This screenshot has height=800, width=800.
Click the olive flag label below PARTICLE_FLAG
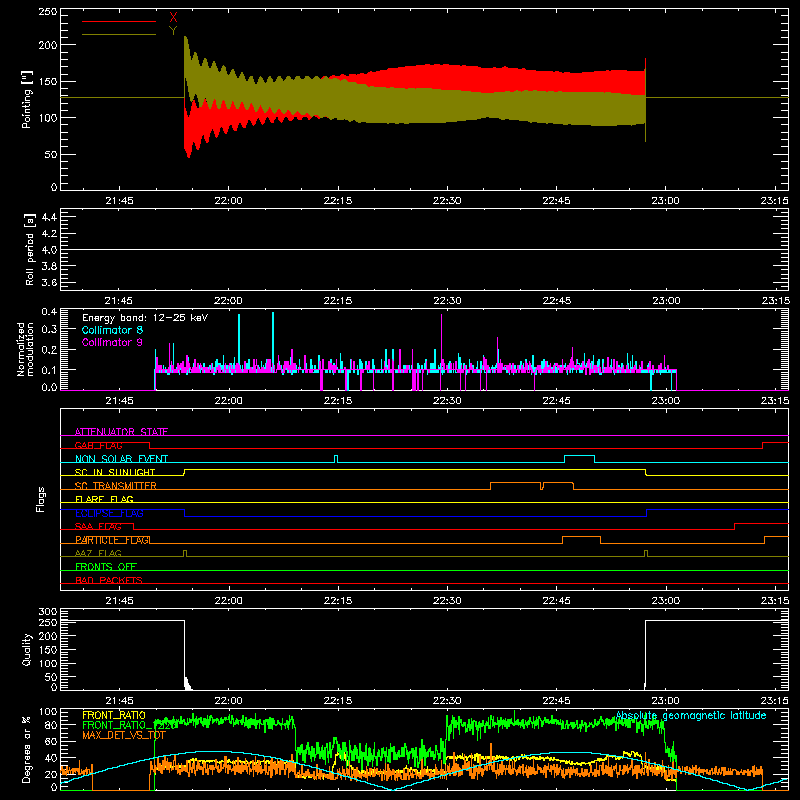click(x=98, y=553)
